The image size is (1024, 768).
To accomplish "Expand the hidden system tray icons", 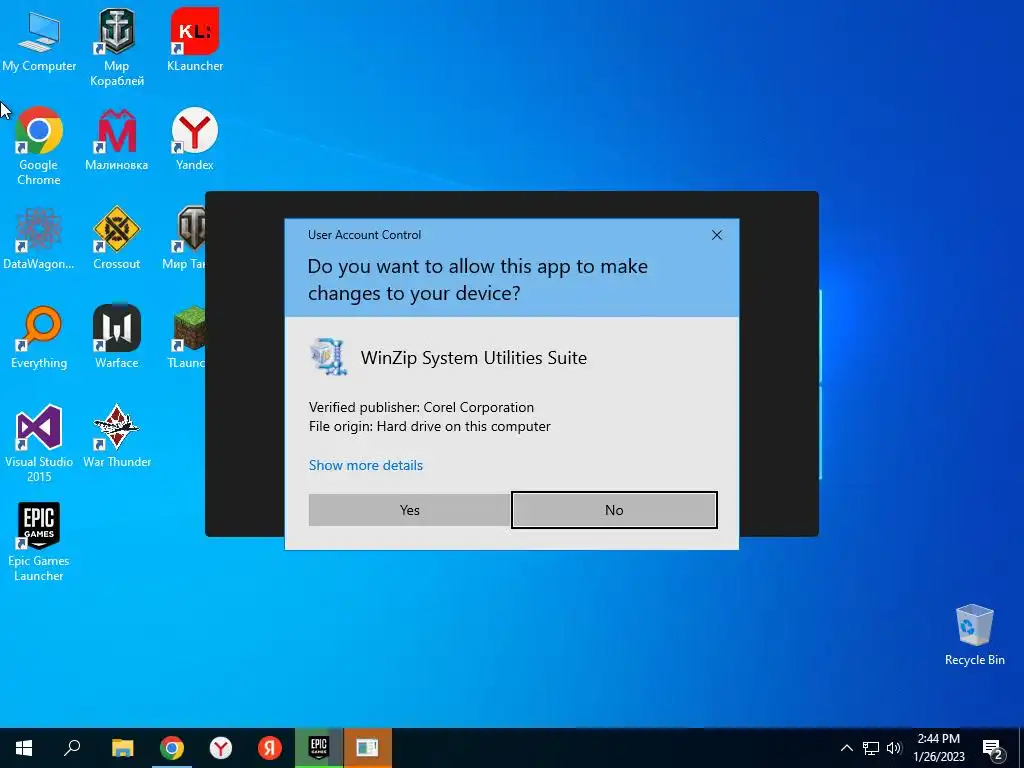I will pos(846,748).
